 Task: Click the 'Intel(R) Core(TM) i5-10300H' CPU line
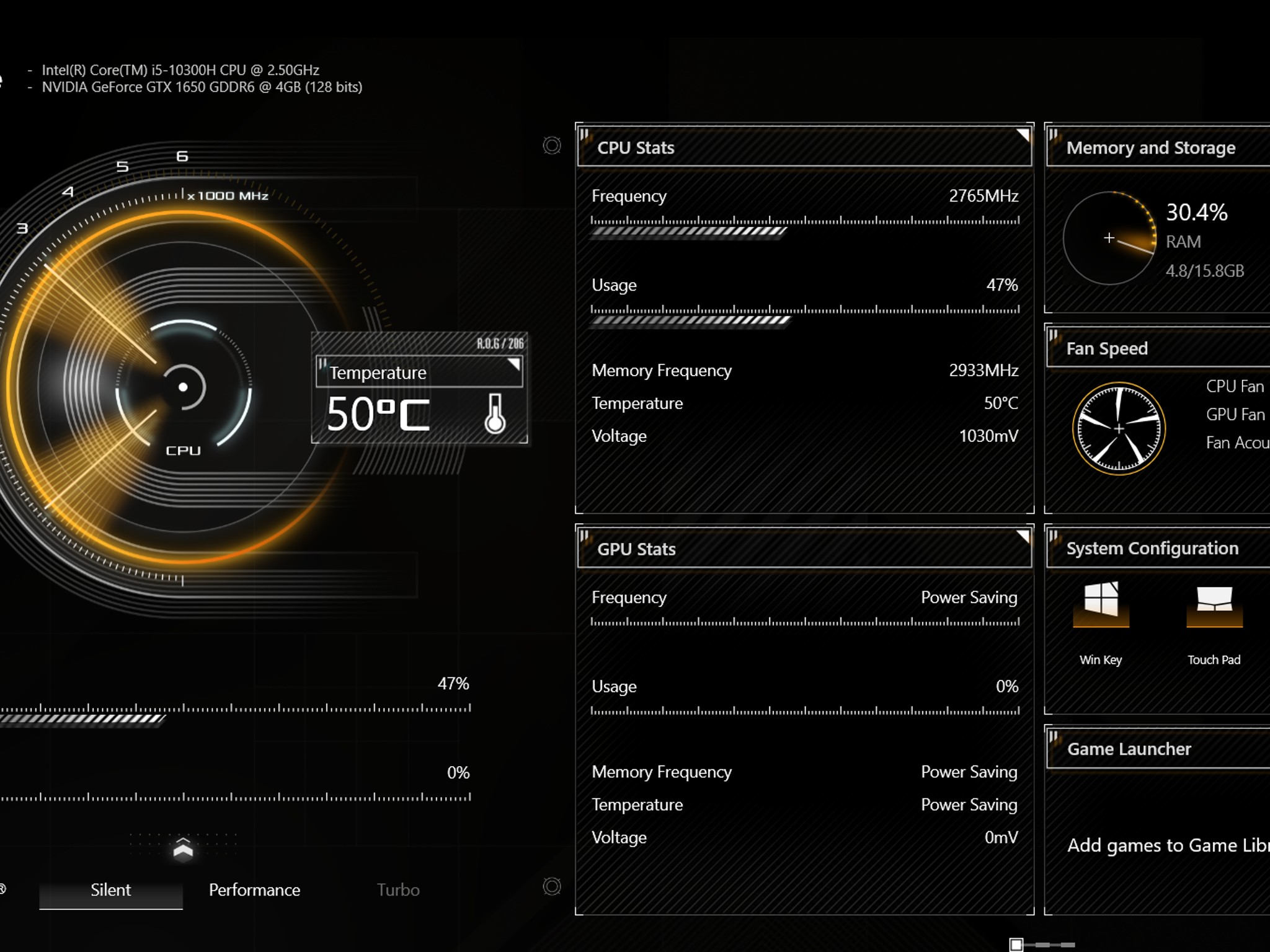(180, 70)
